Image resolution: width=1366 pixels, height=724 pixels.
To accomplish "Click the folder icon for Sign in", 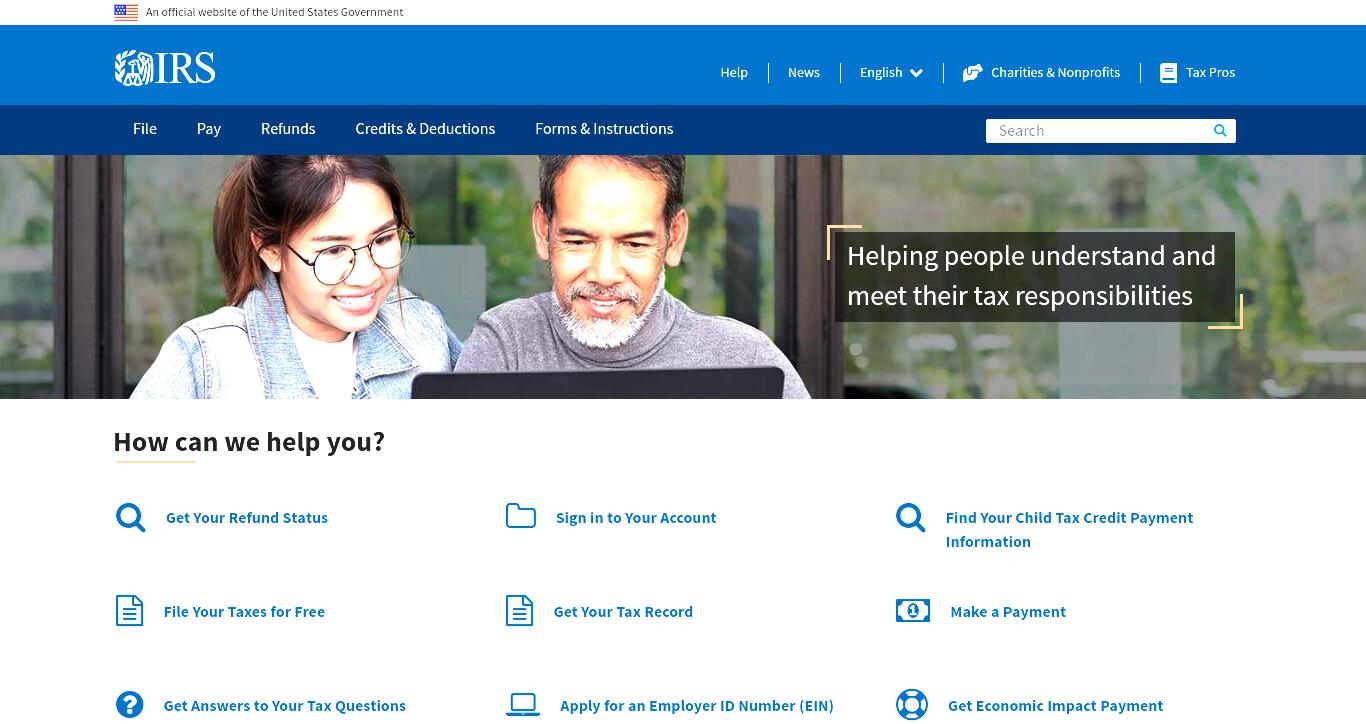I will (521, 516).
